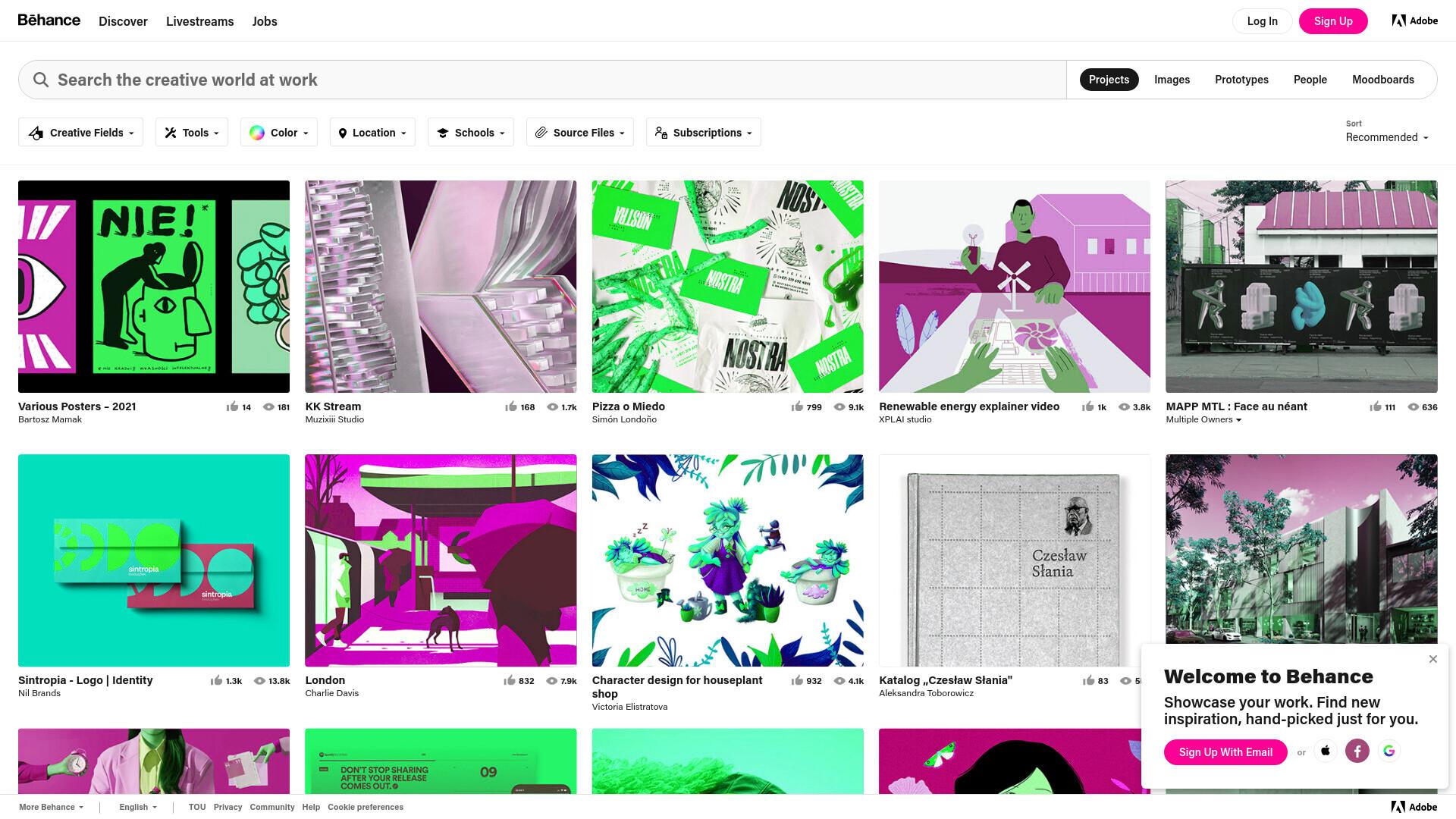Open author link Charlie Davis
This screenshot has width=1456, height=819.
pos(331,693)
